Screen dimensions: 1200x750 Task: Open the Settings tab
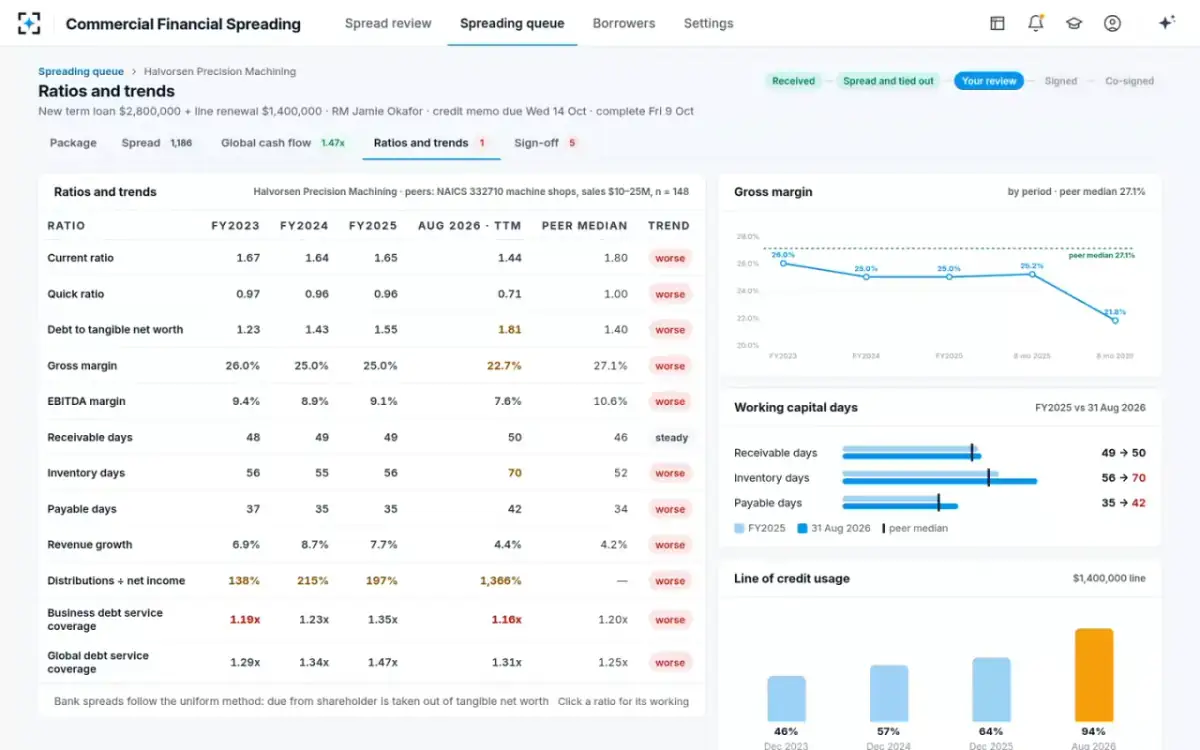coord(708,23)
